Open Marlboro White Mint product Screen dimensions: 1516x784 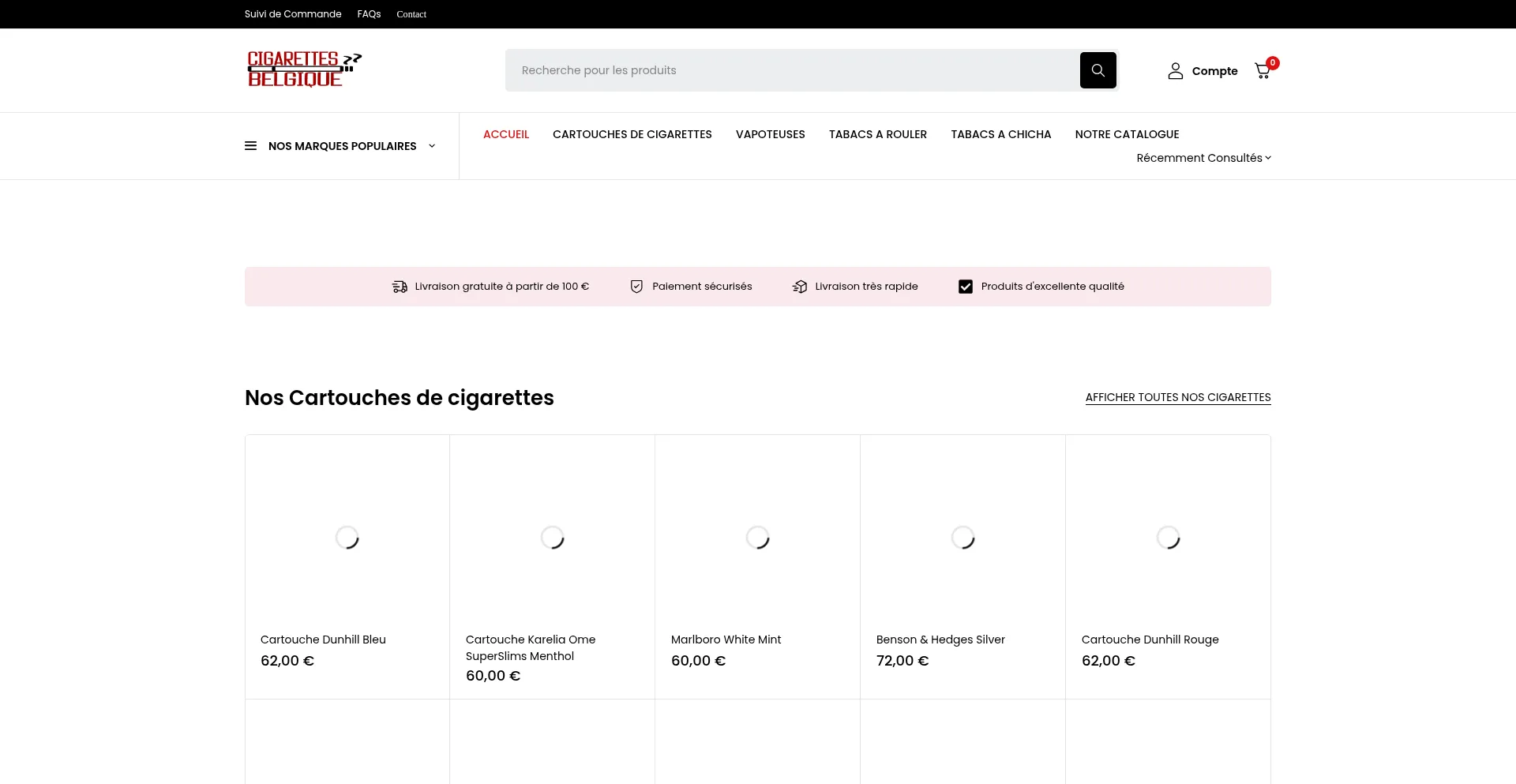[726, 640]
